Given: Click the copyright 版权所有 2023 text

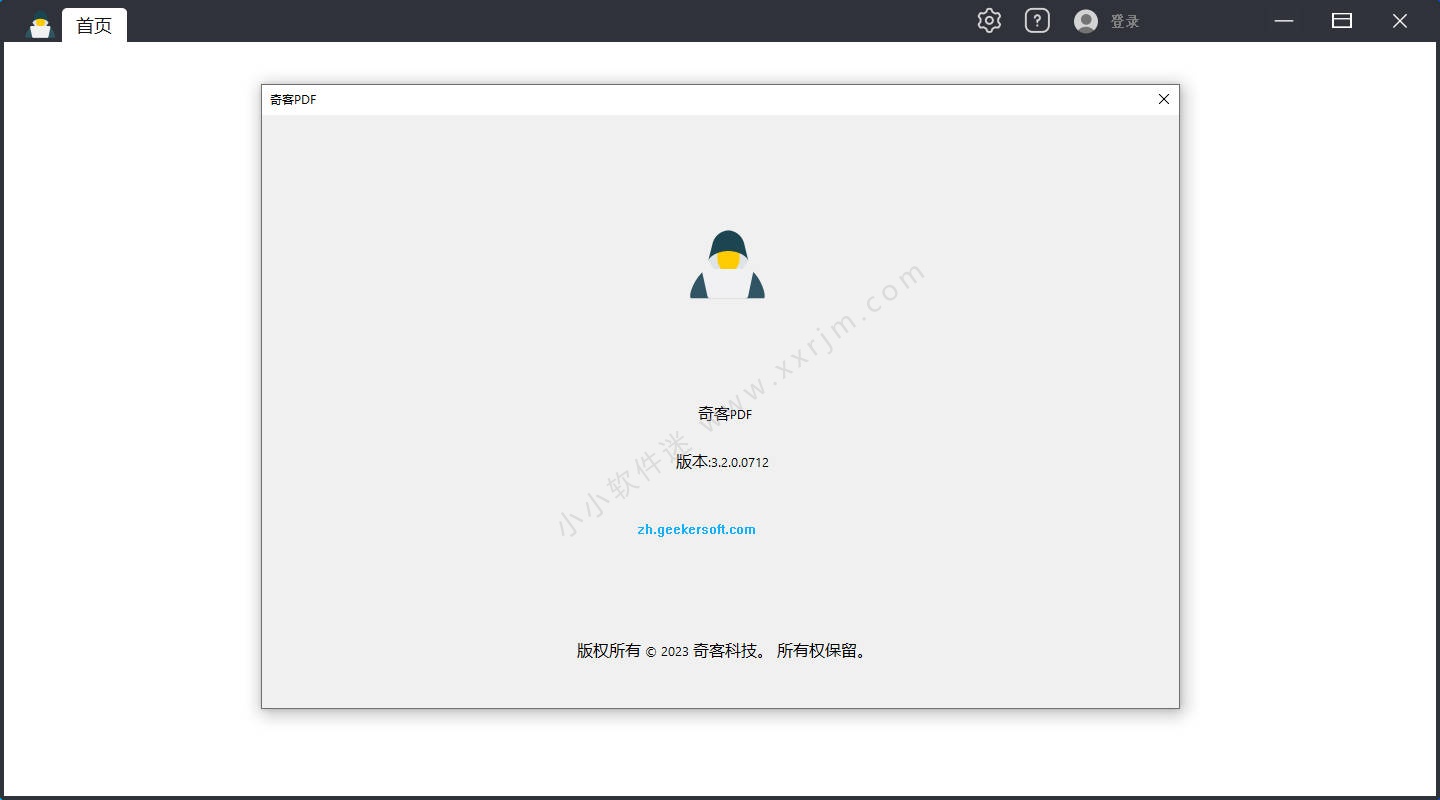Looking at the screenshot, I should coord(723,651).
